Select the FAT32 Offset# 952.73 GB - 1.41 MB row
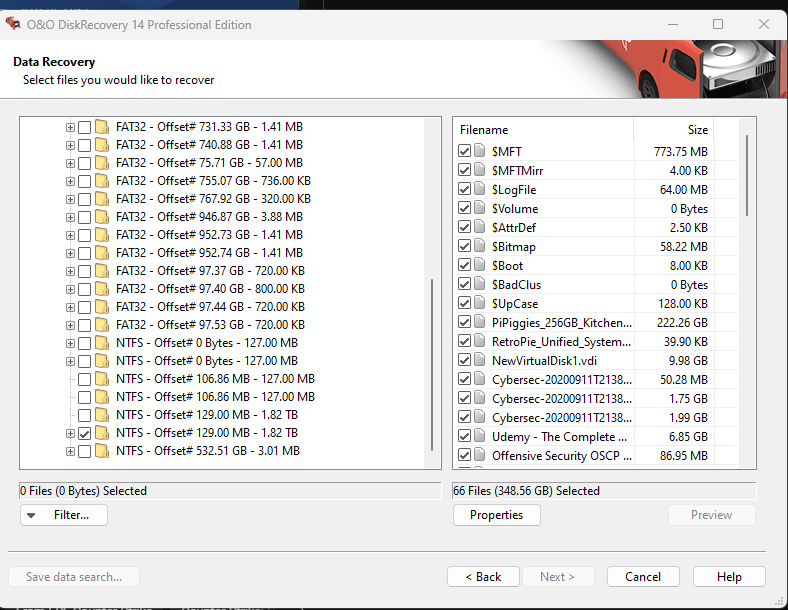Screen dimensions: 788x610 tap(209, 235)
